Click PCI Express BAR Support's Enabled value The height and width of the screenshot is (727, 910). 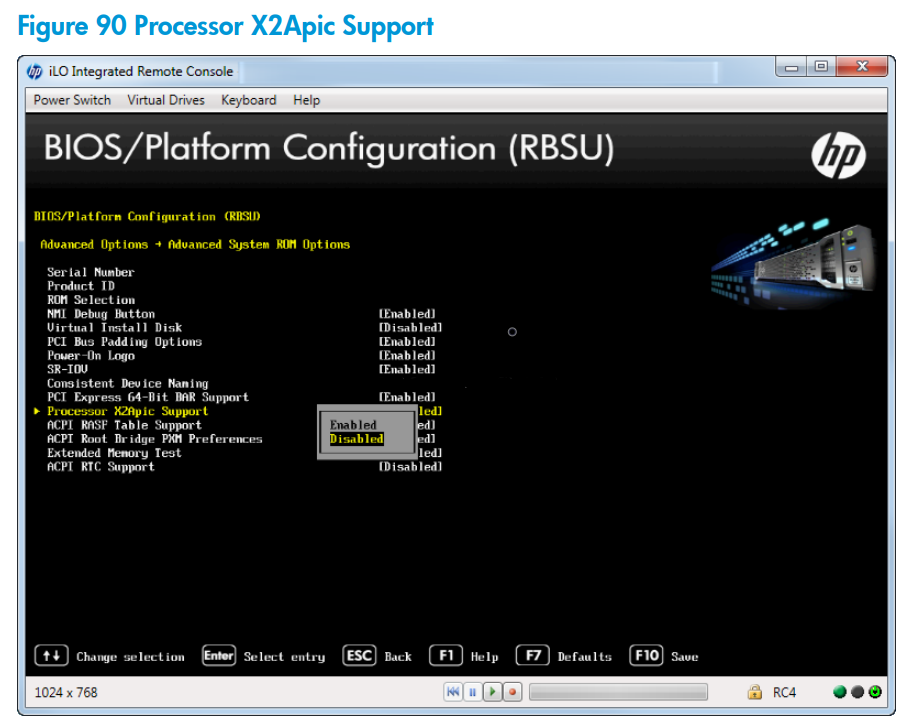click(x=407, y=397)
